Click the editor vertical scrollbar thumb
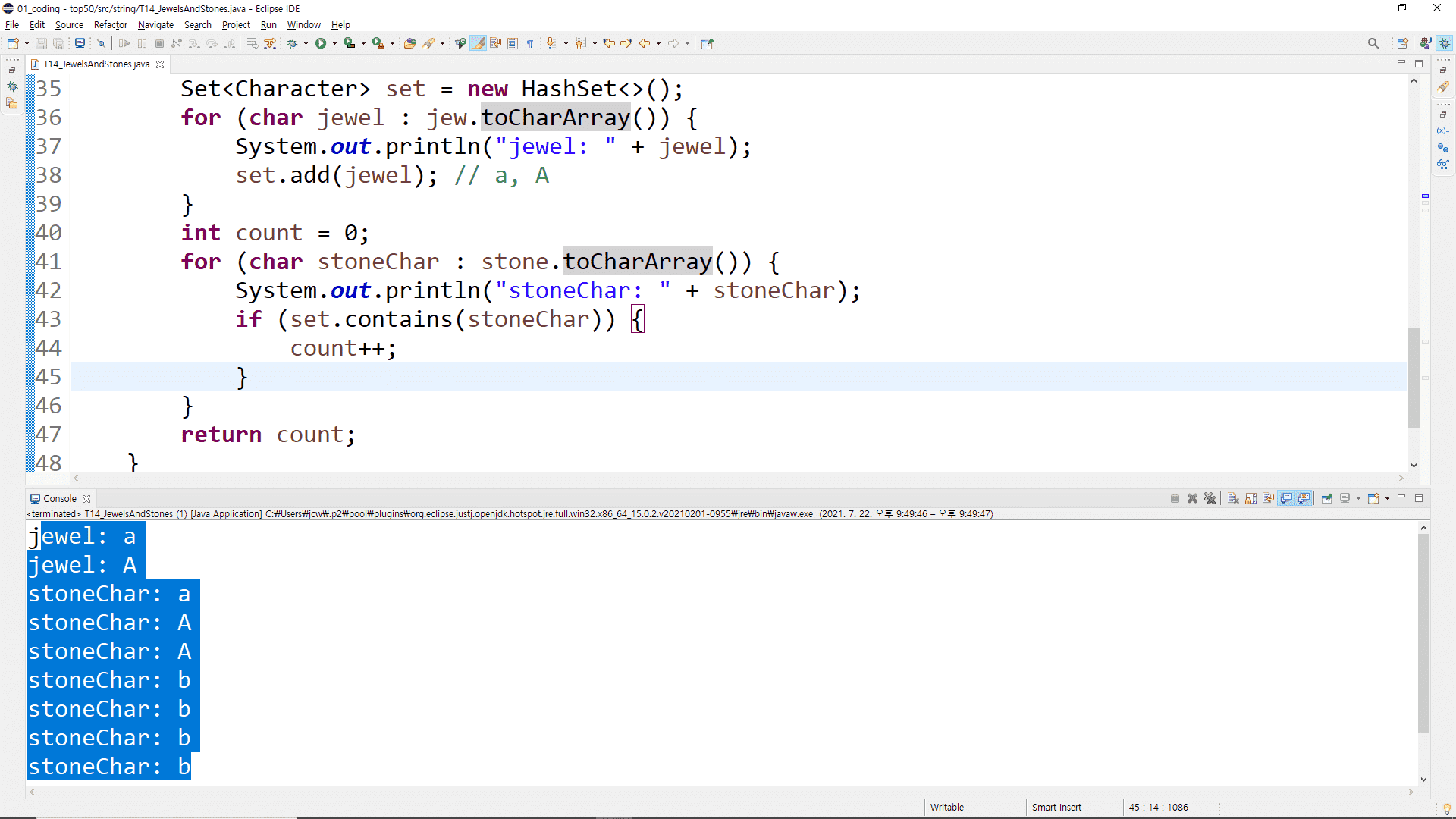 point(1414,378)
